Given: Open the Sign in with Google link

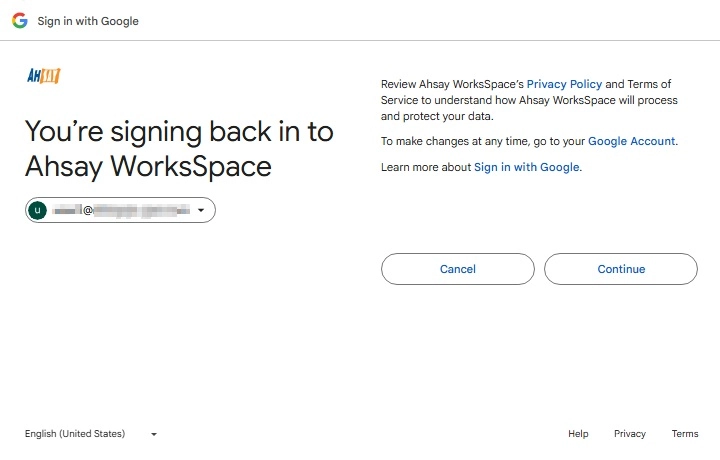Looking at the screenshot, I should point(526,167).
